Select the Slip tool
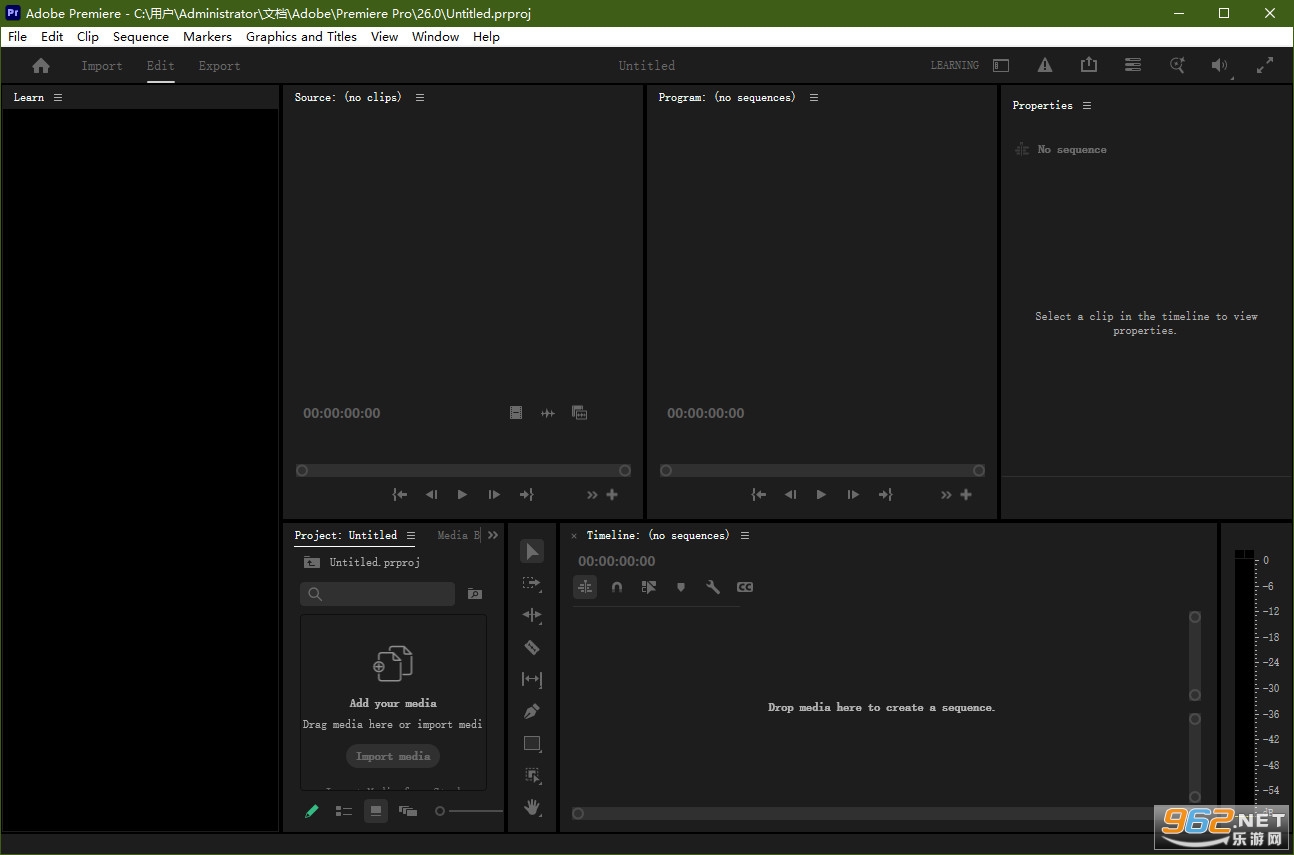Image resolution: width=1294 pixels, height=855 pixels. tap(532, 680)
